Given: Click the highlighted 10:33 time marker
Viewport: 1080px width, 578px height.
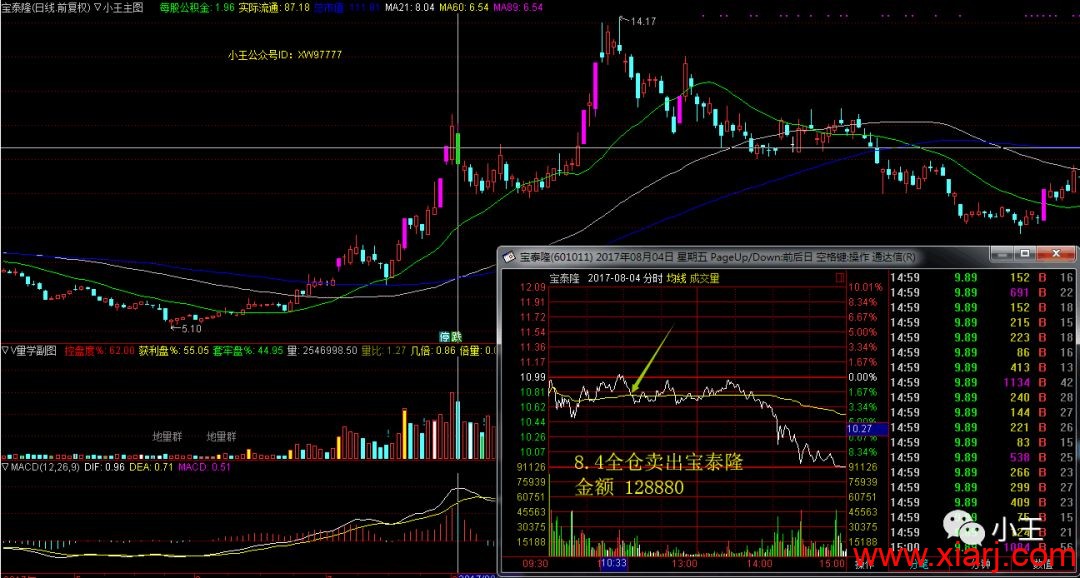Looking at the screenshot, I should (613, 564).
